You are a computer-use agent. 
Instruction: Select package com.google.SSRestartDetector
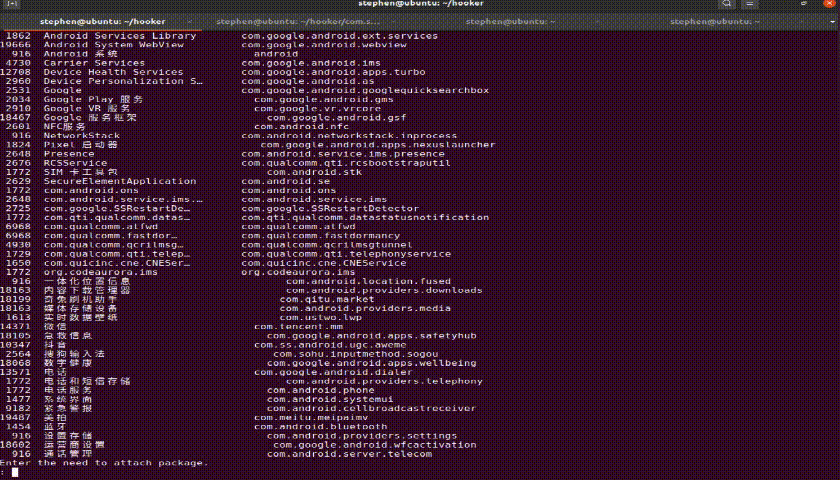(x=330, y=208)
